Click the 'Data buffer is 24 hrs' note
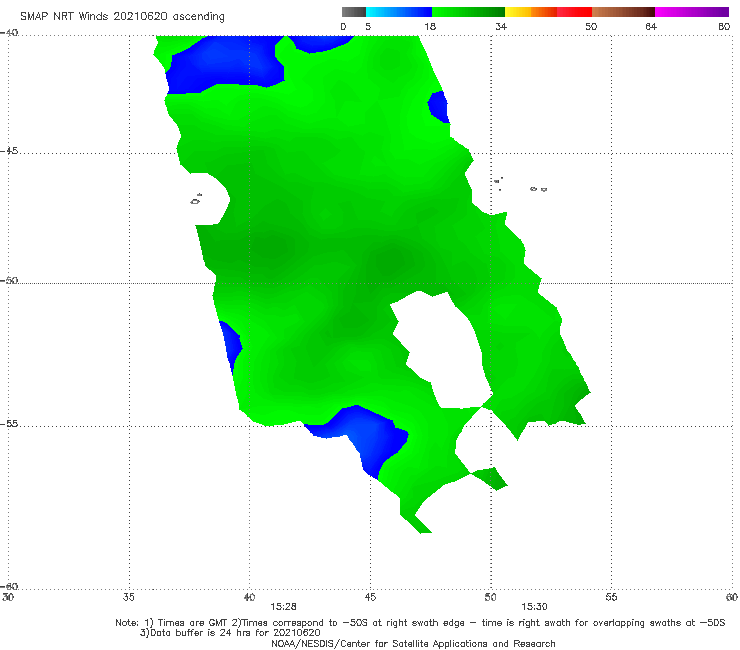This screenshot has width=740, height=650. coord(230,633)
